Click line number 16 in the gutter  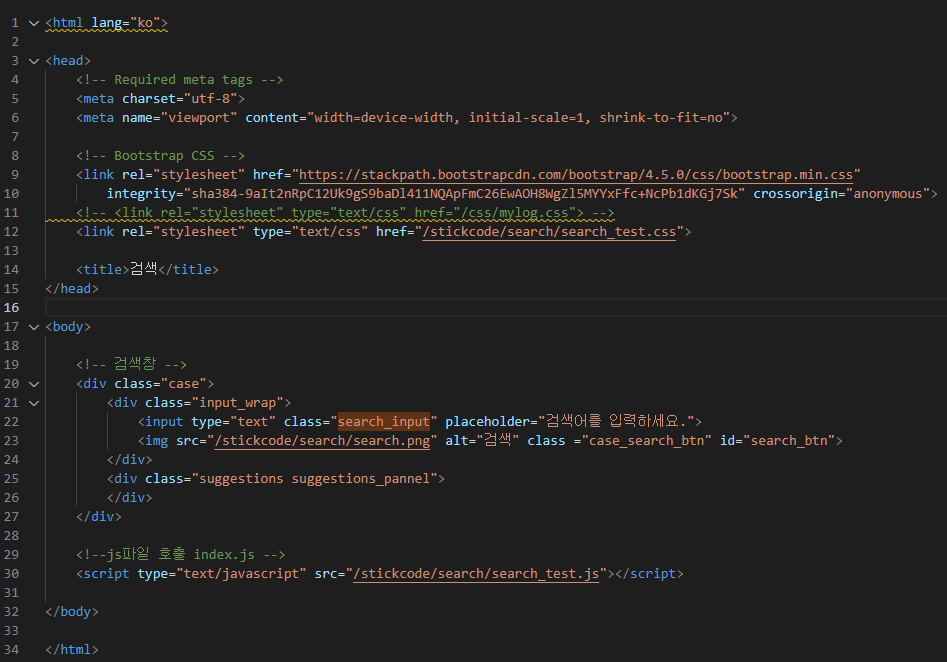coord(11,307)
